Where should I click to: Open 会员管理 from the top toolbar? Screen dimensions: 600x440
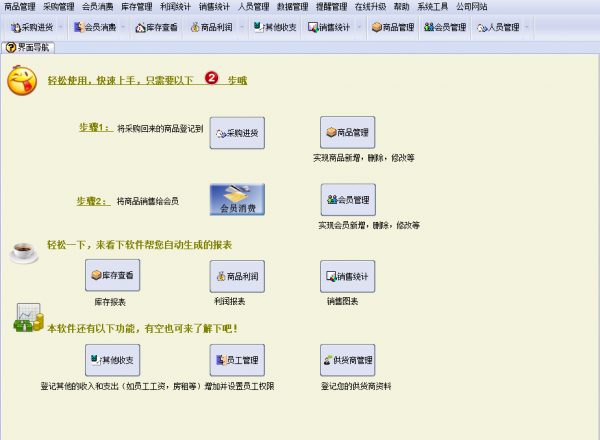(445, 27)
